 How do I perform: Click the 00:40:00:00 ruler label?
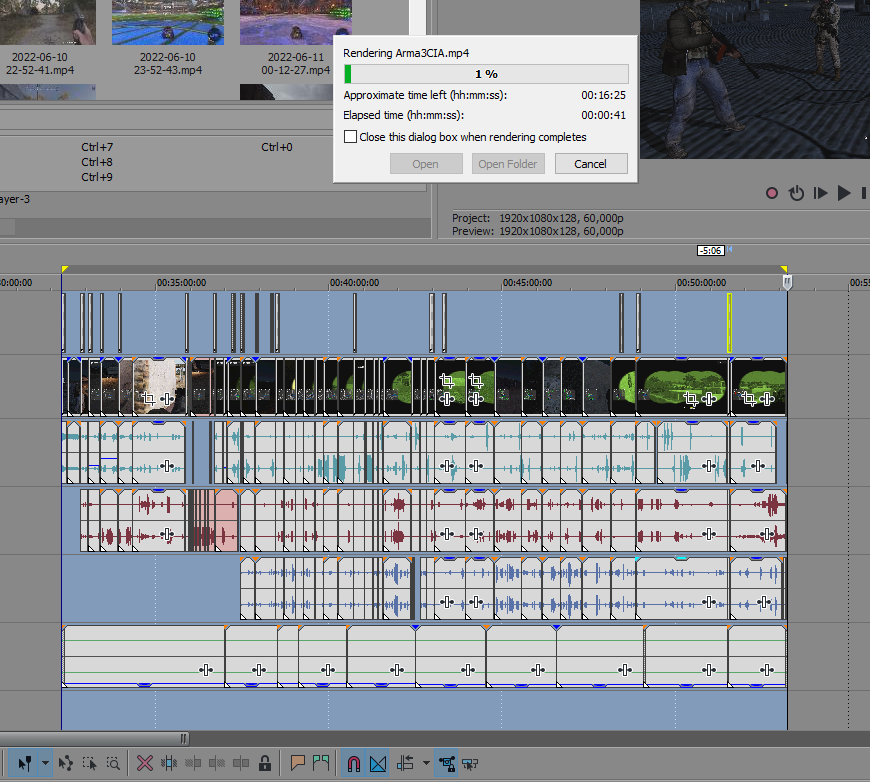click(355, 282)
